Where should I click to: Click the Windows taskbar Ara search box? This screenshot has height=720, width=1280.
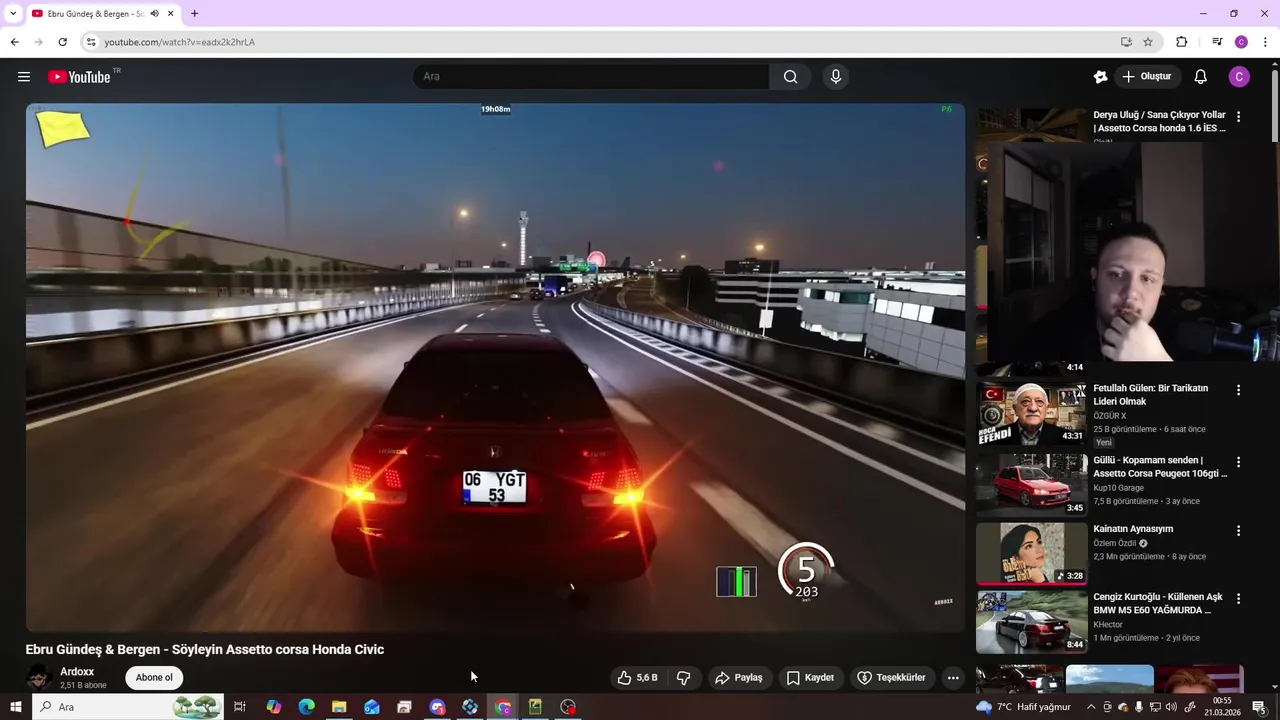tap(130, 707)
